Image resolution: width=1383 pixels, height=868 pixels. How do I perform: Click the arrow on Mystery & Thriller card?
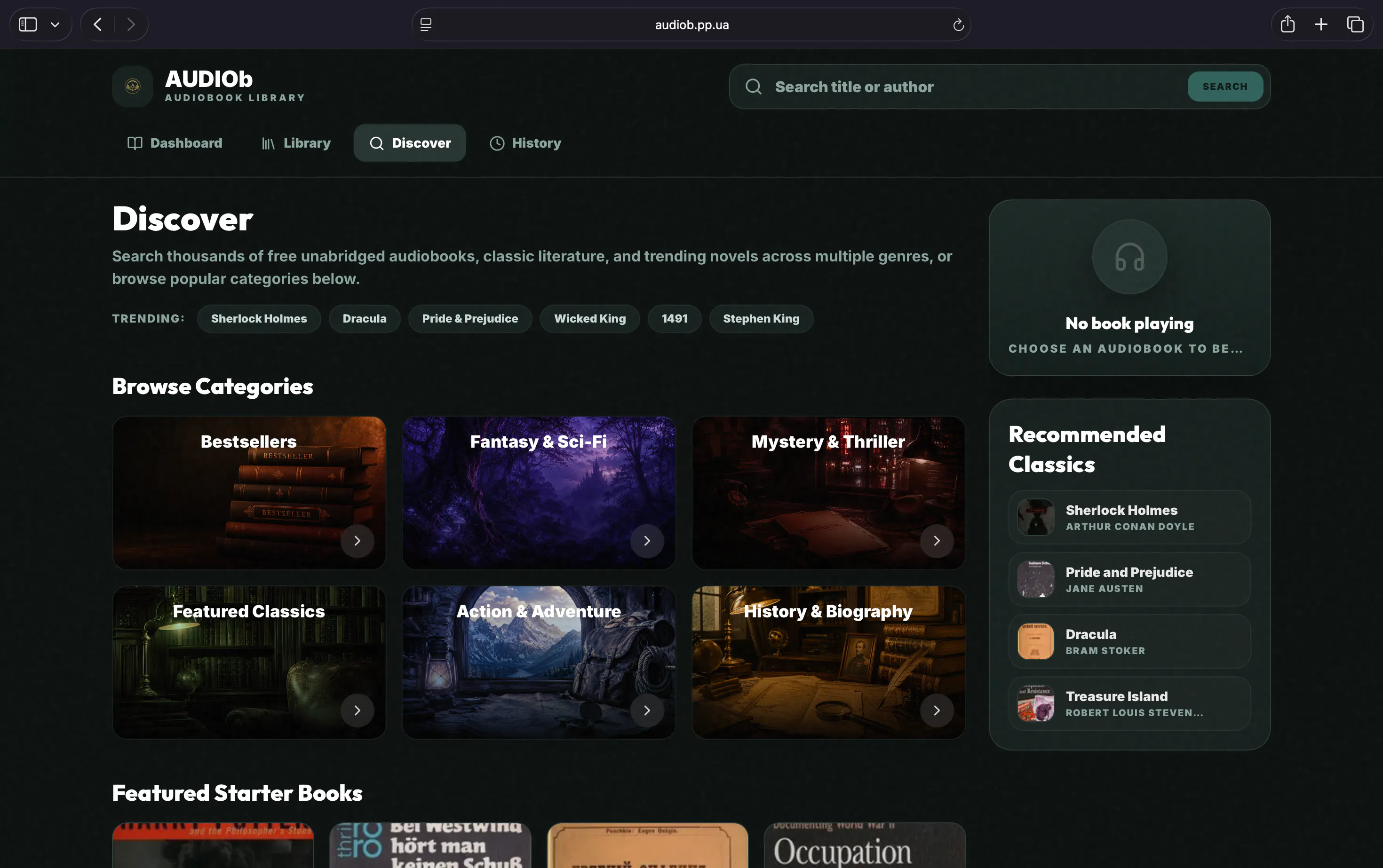(937, 541)
